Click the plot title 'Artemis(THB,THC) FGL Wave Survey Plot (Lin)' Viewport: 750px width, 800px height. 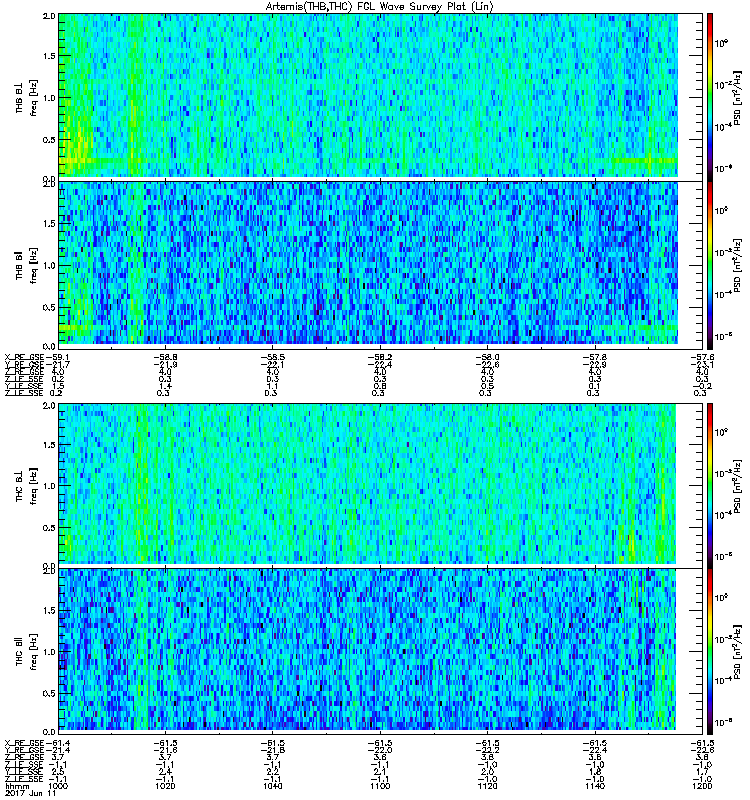click(380, 7)
